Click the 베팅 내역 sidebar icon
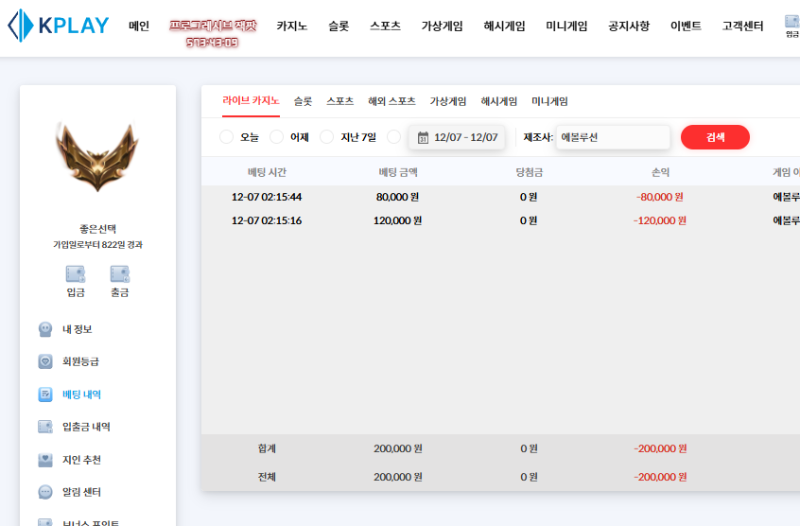Viewport: 800px width, 526px height. [x=45, y=394]
